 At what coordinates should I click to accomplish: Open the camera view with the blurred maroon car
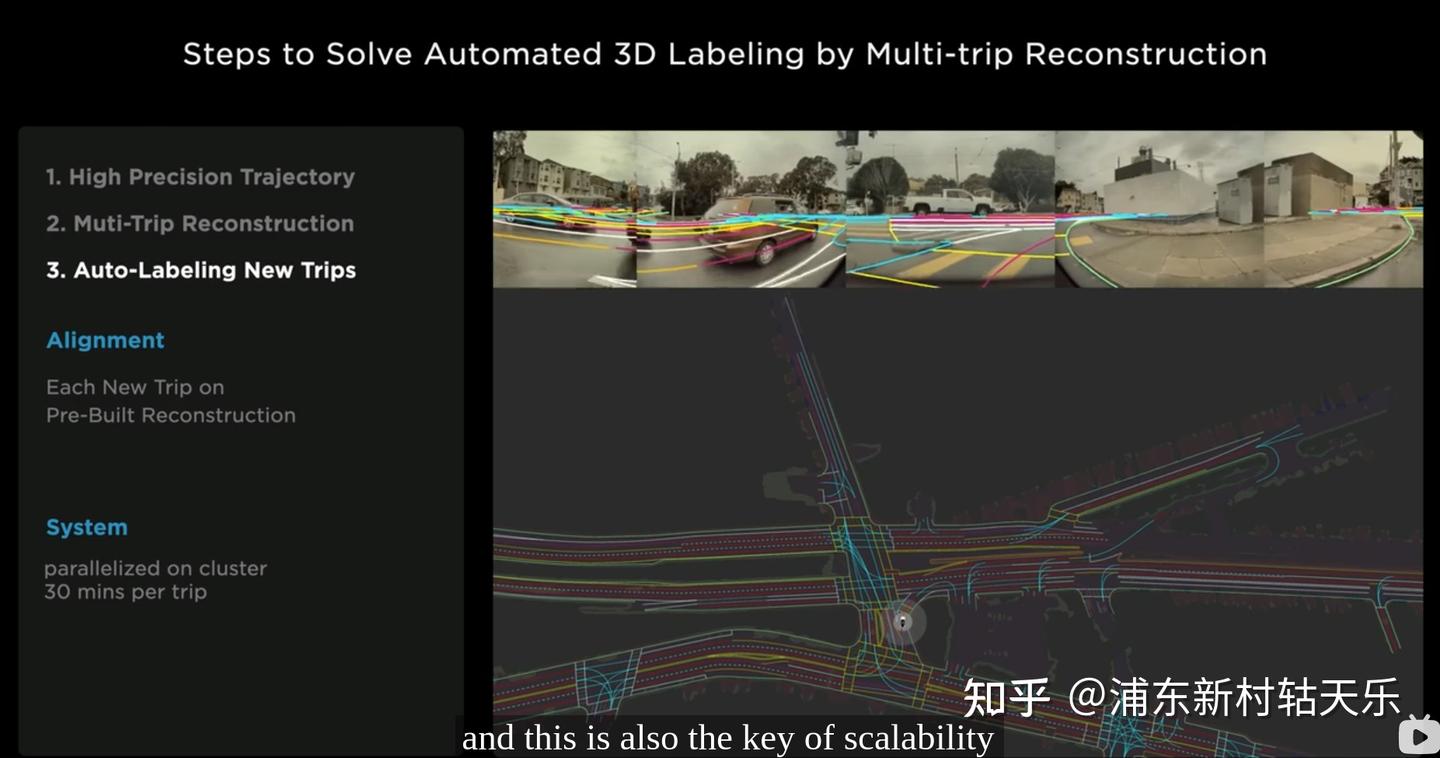coord(741,209)
